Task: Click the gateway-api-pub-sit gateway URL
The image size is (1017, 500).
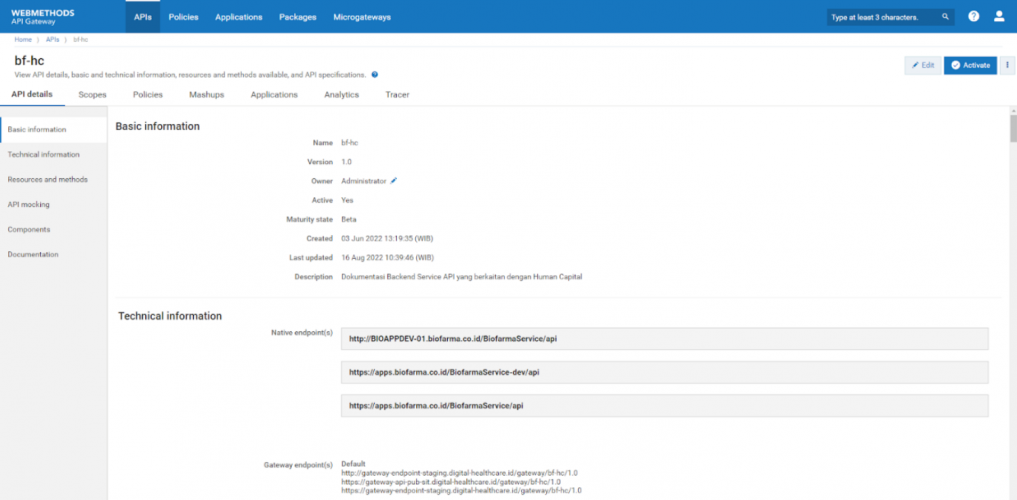Action: point(451,482)
